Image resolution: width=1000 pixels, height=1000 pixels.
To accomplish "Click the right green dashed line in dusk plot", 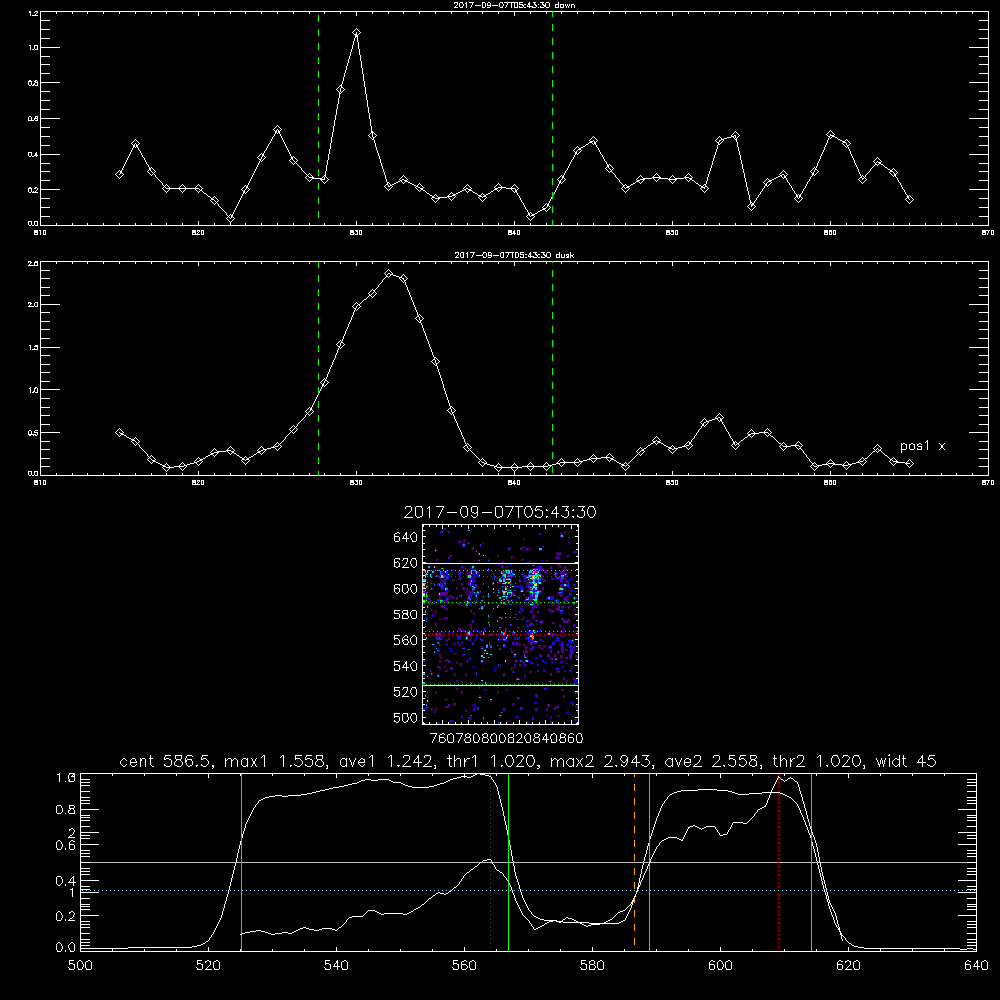I will point(552,369).
